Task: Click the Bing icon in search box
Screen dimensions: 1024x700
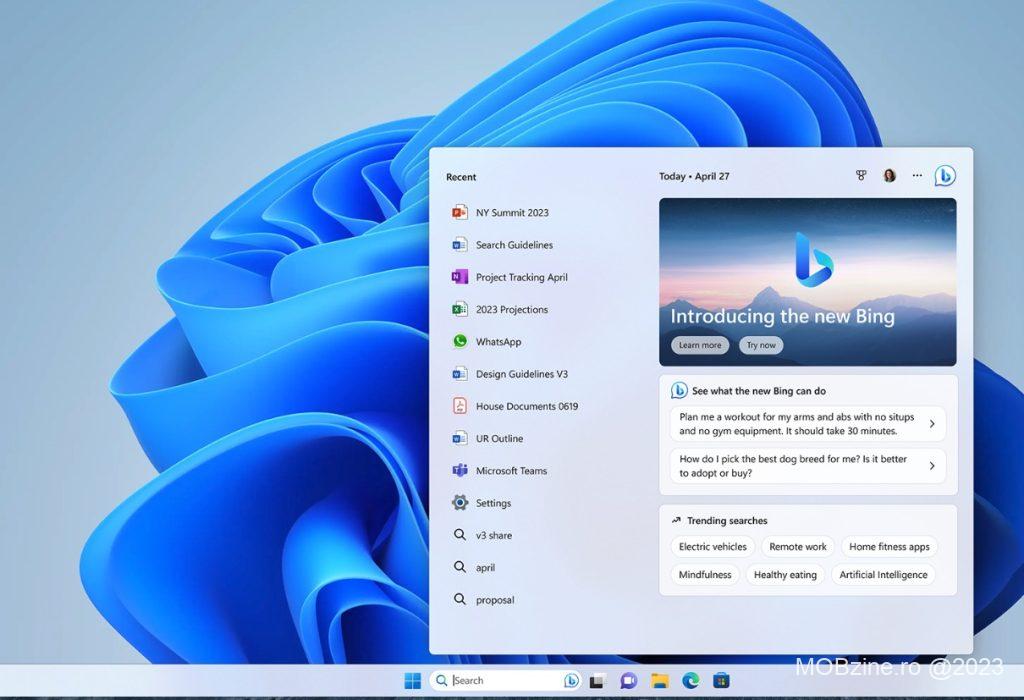Action: tap(571, 681)
